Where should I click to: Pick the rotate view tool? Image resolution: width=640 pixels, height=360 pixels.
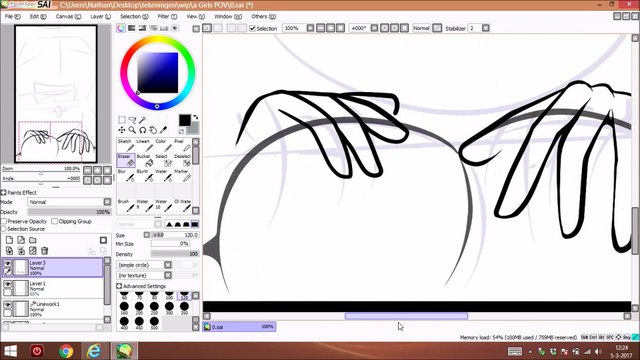[142, 130]
